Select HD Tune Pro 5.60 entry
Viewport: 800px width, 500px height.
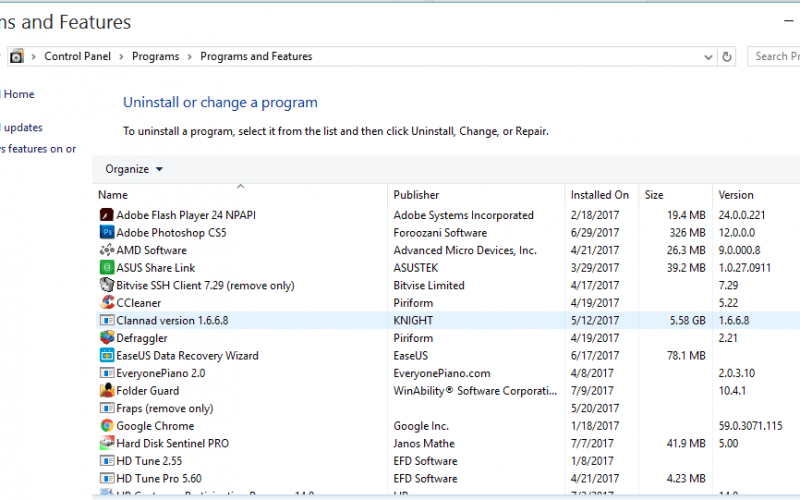(x=448, y=479)
